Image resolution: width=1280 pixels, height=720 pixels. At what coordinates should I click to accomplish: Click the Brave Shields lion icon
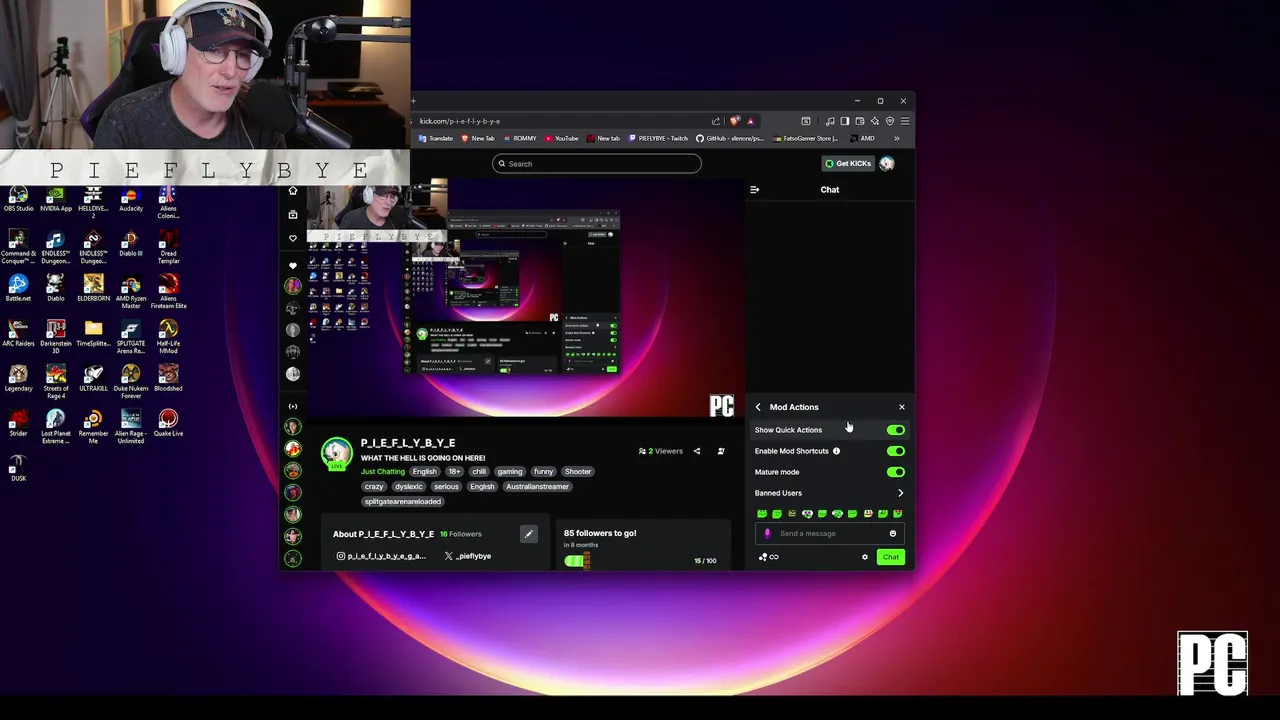tap(735, 121)
